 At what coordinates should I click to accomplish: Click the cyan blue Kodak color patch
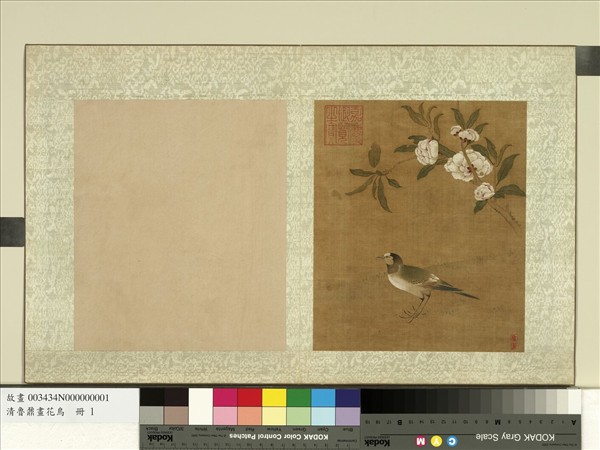coord(323,397)
